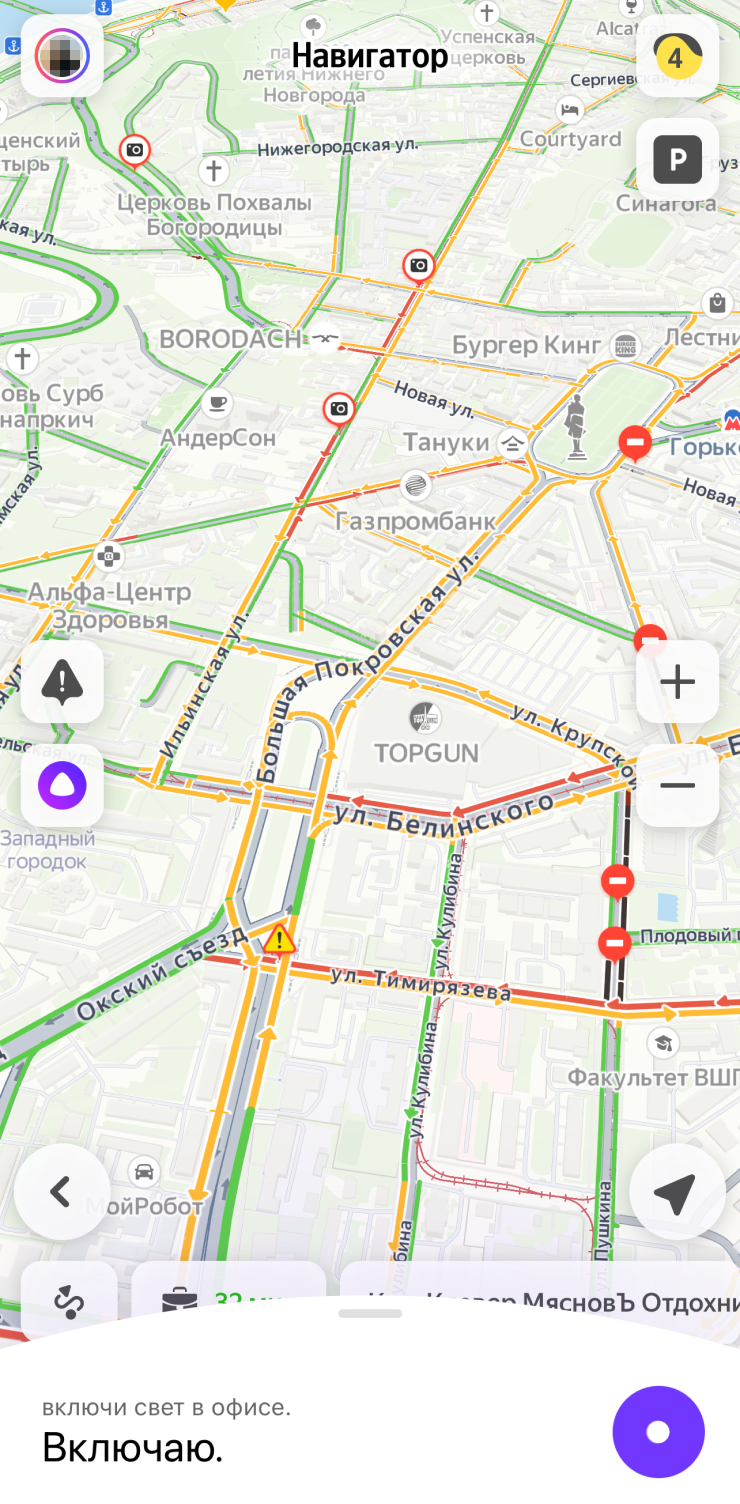Select the work briefcase route shortcut
The height and width of the screenshot is (1504, 740).
[x=229, y=1299]
